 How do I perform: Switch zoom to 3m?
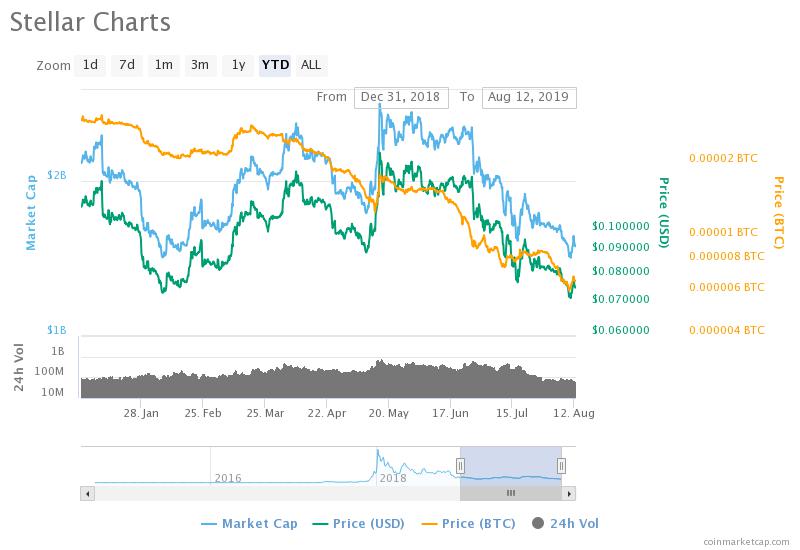(x=201, y=65)
